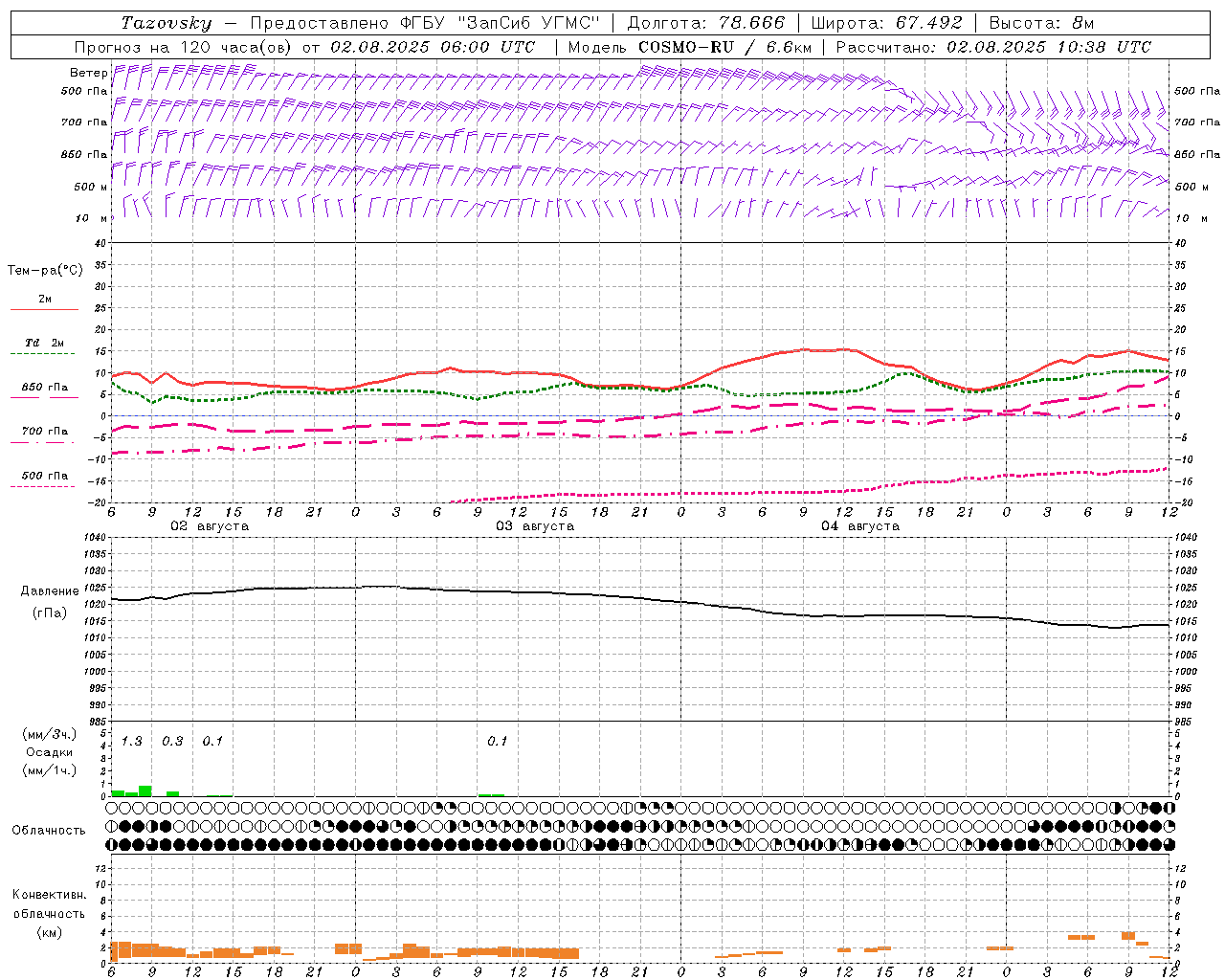Click the tallest green precipitation bar
This screenshot has width=1225, height=980.
pos(145,791)
